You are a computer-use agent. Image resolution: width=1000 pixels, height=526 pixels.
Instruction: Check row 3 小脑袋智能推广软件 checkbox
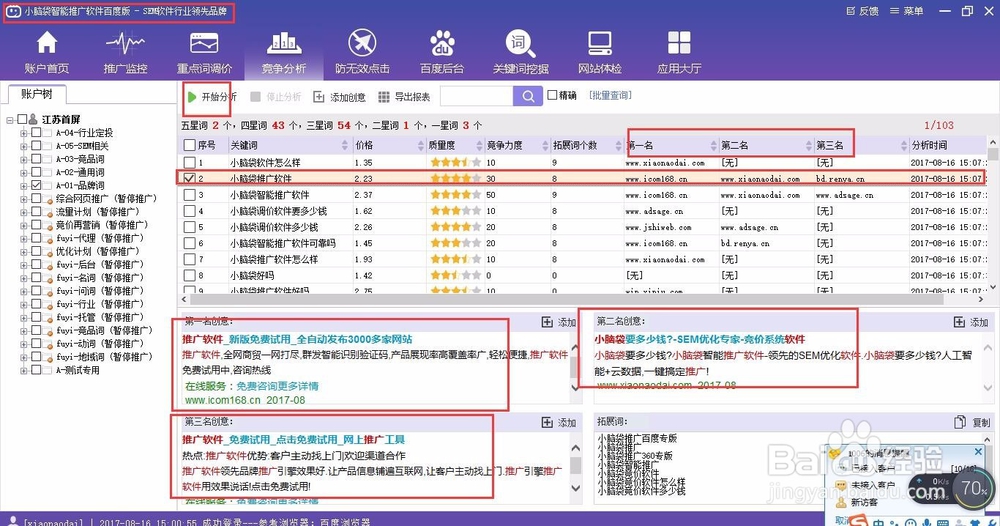point(189,194)
